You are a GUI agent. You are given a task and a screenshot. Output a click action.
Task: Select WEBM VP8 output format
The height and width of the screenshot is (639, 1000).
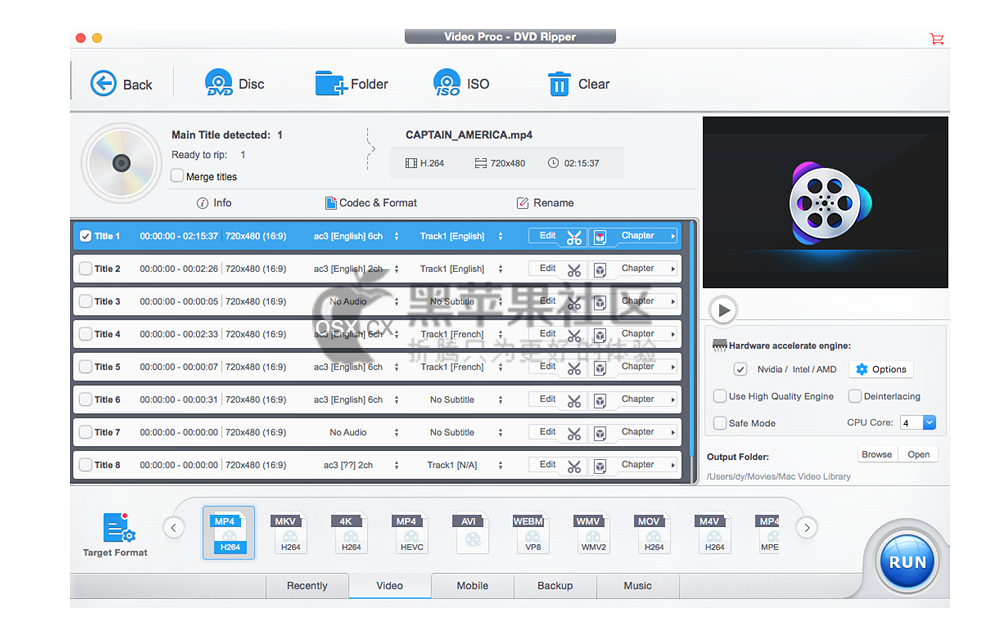[x=531, y=533]
